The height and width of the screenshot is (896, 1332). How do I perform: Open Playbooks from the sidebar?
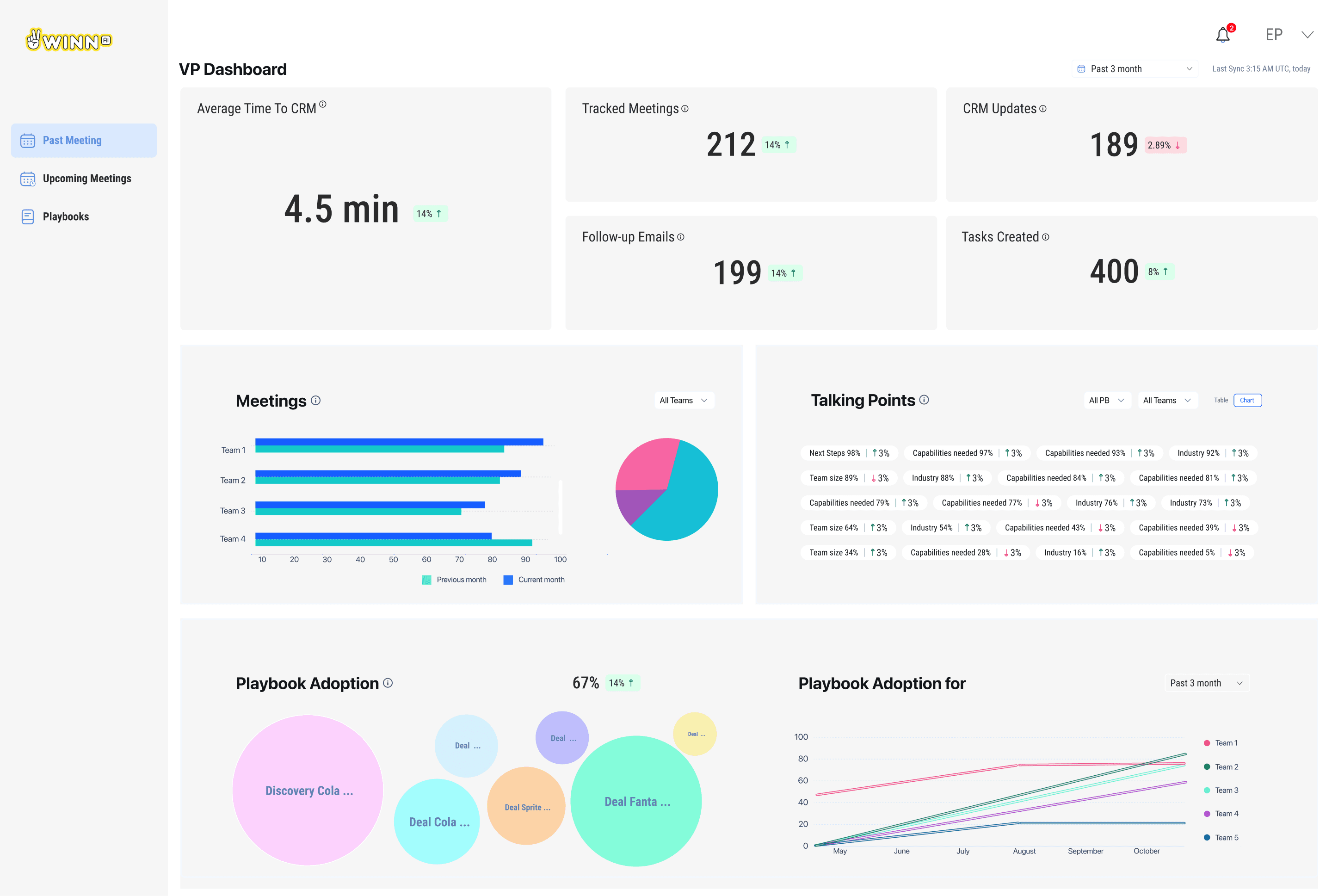coord(66,216)
